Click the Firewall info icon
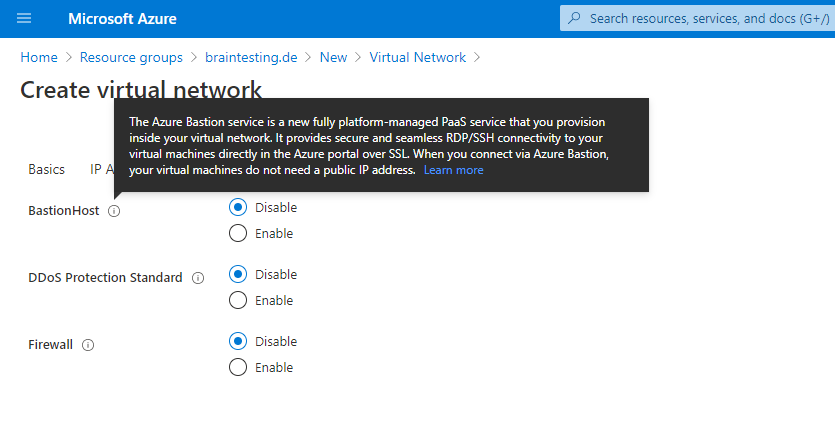Image resolution: width=835 pixels, height=423 pixels. click(88, 345)
